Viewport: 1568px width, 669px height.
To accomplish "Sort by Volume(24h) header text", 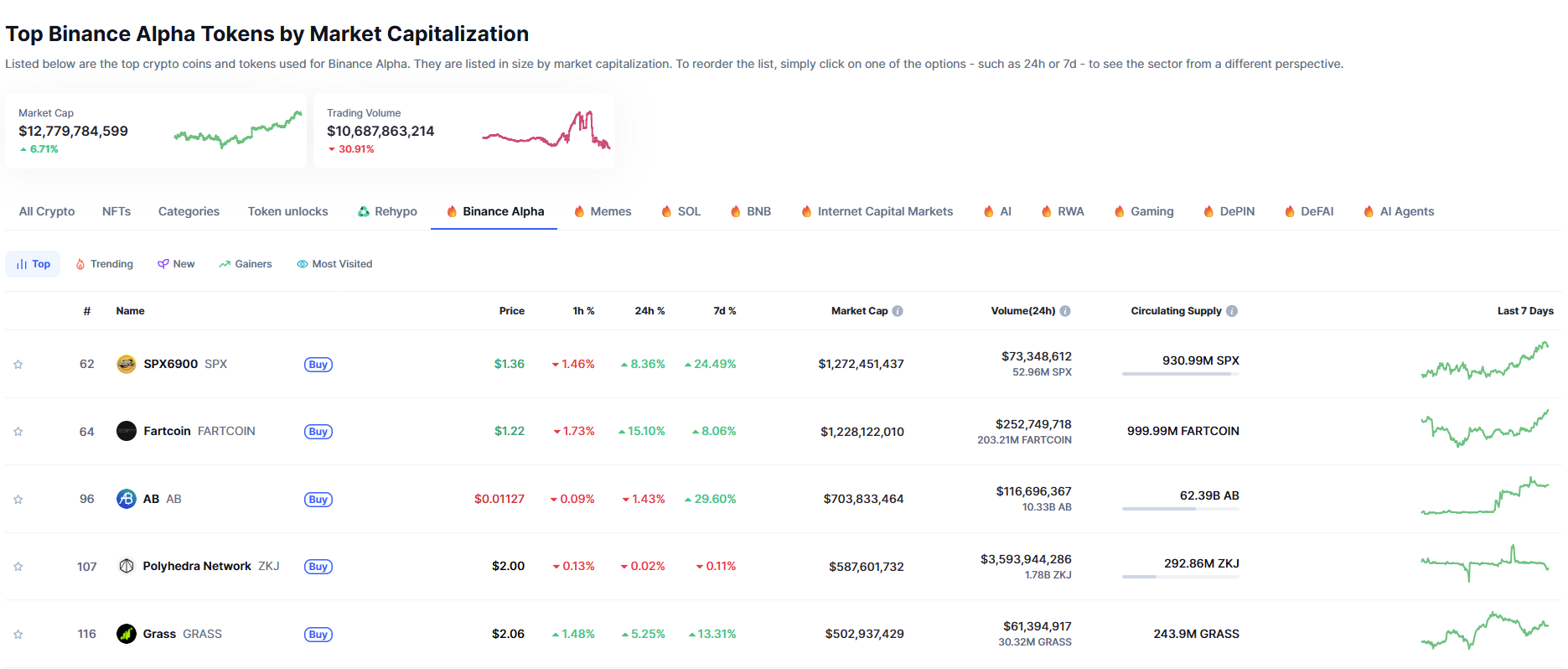I will point(1023,311).
